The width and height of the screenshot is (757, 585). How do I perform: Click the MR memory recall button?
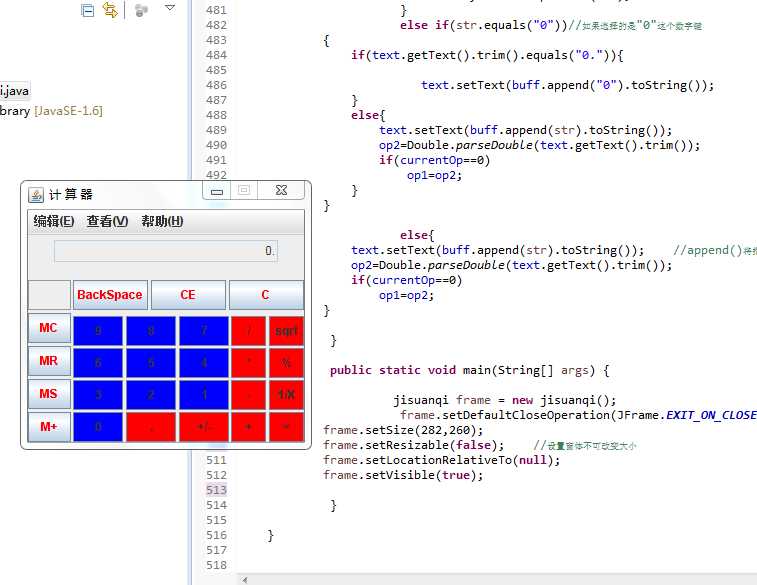(49, 361)
